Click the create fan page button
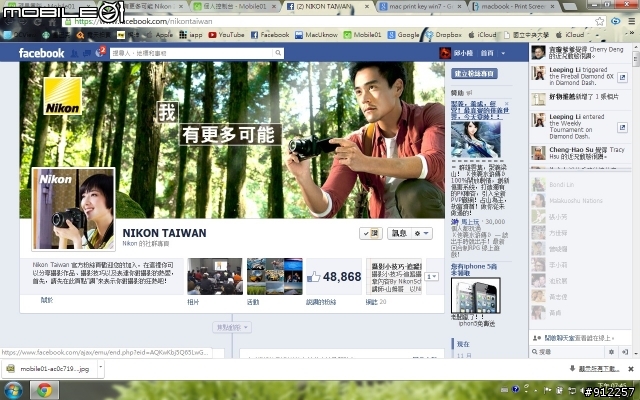640x400 pixels. click(x=474, y=73)
